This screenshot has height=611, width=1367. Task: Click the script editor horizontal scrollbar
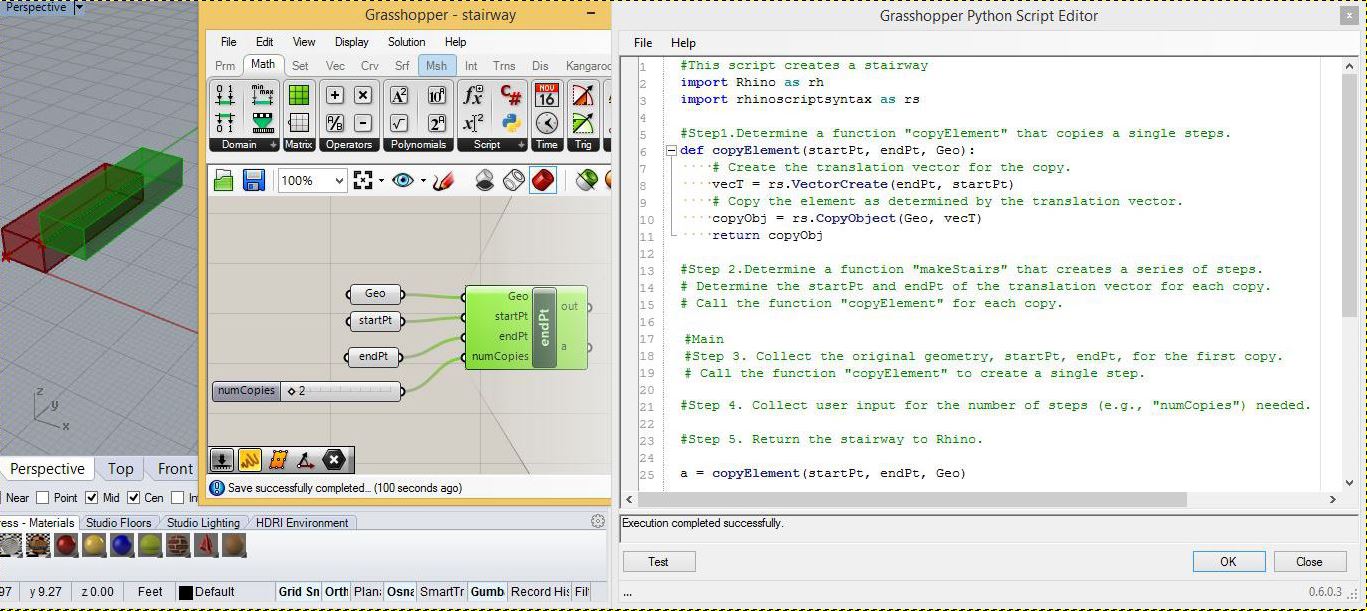tap(914, 499)
